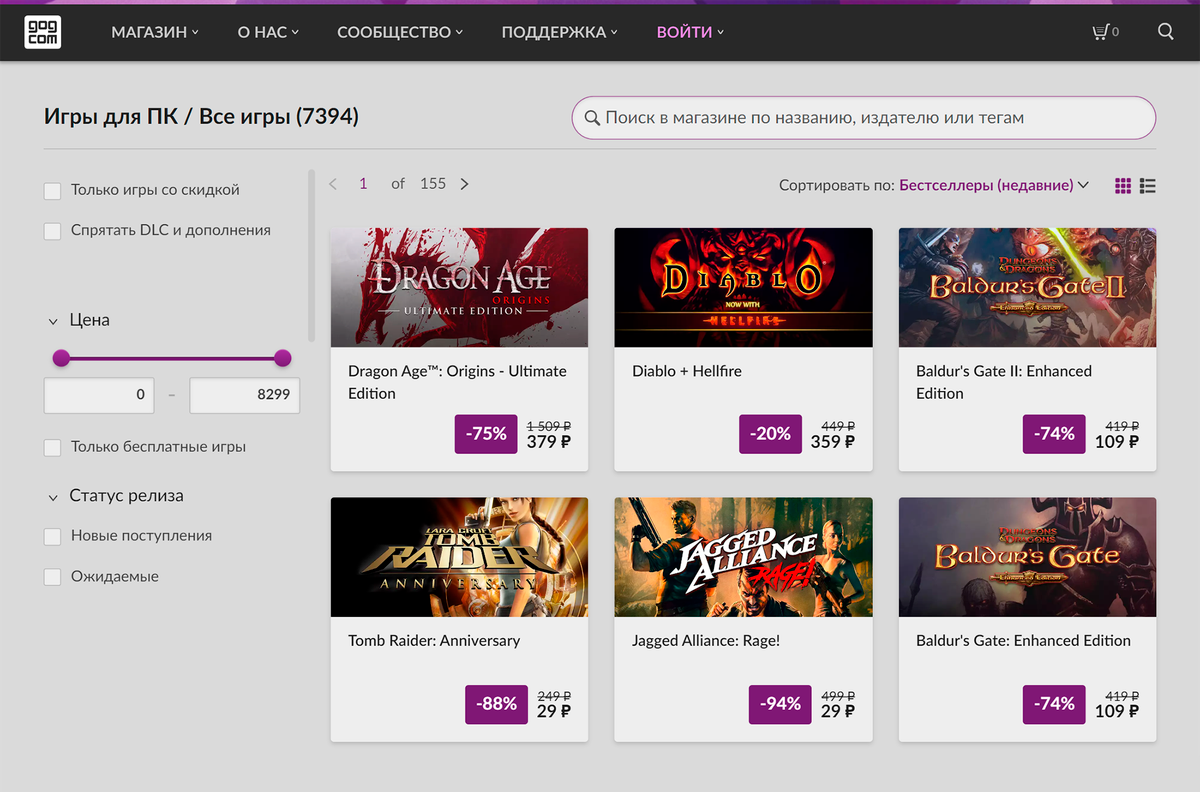Viewport: 1200px width, 792px height.
Task: Enable Только игры со скидкой filter
Action: click(x=52, y=190)
